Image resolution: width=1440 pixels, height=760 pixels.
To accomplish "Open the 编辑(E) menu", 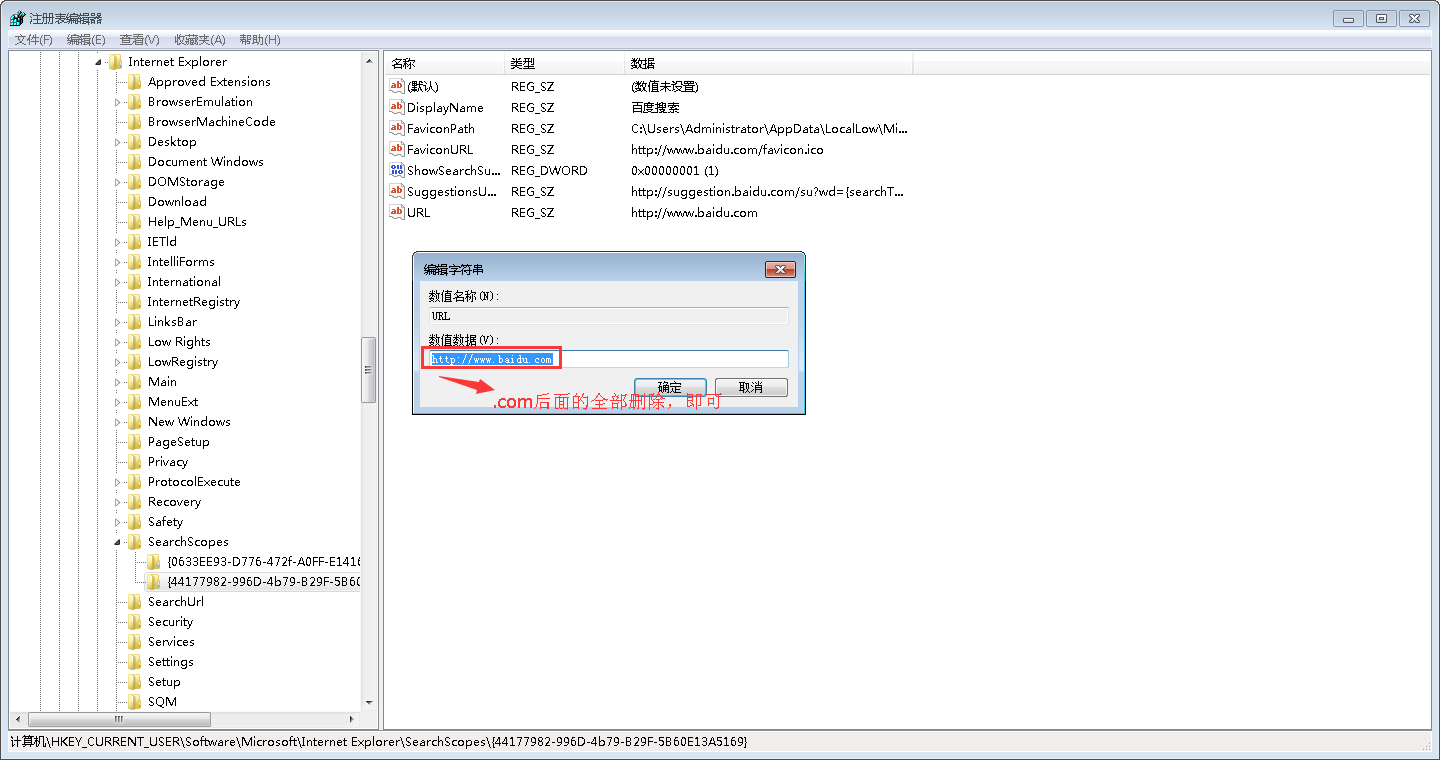I will click(x=86, y=40).
